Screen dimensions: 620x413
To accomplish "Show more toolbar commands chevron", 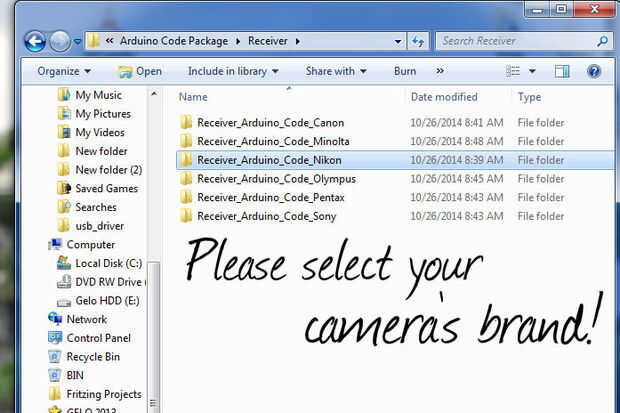I will (x=440, y=71).
